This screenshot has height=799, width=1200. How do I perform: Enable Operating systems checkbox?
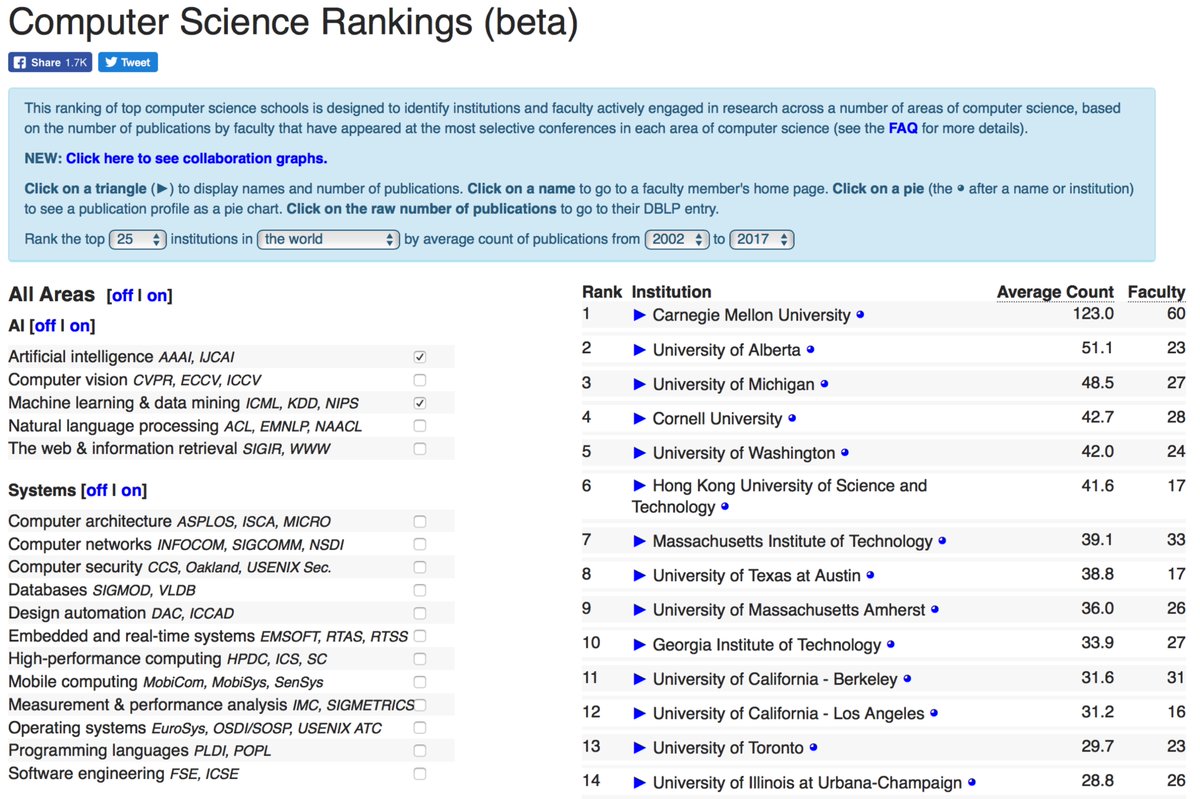420,728
